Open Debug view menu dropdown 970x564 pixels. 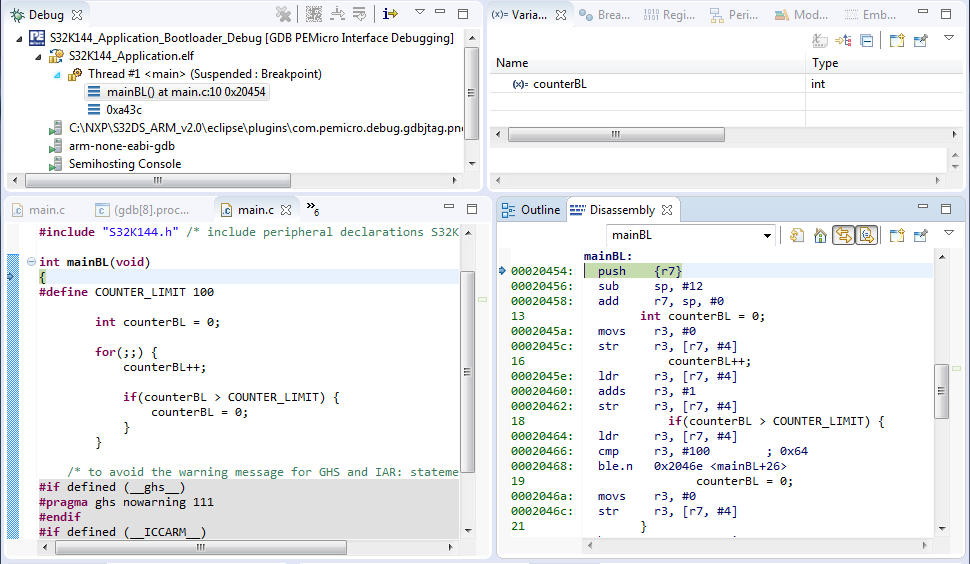tap(420, 12)
